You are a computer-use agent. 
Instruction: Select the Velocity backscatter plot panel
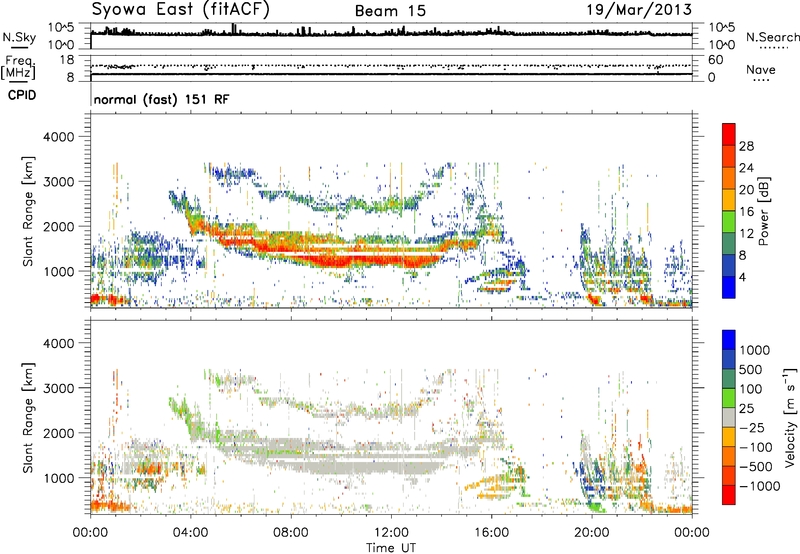pyautogui.click(x=391, y=417)
